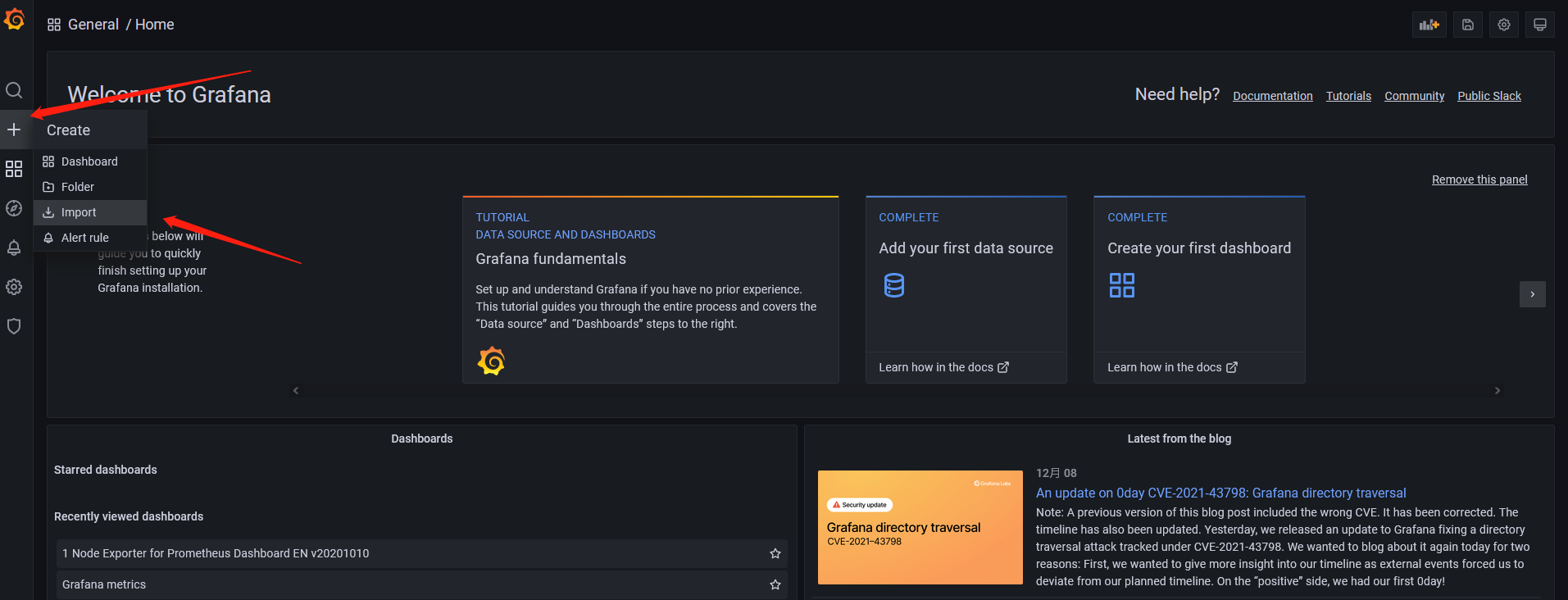Click the dashboard grid icon in Create card

point(1122,285)
